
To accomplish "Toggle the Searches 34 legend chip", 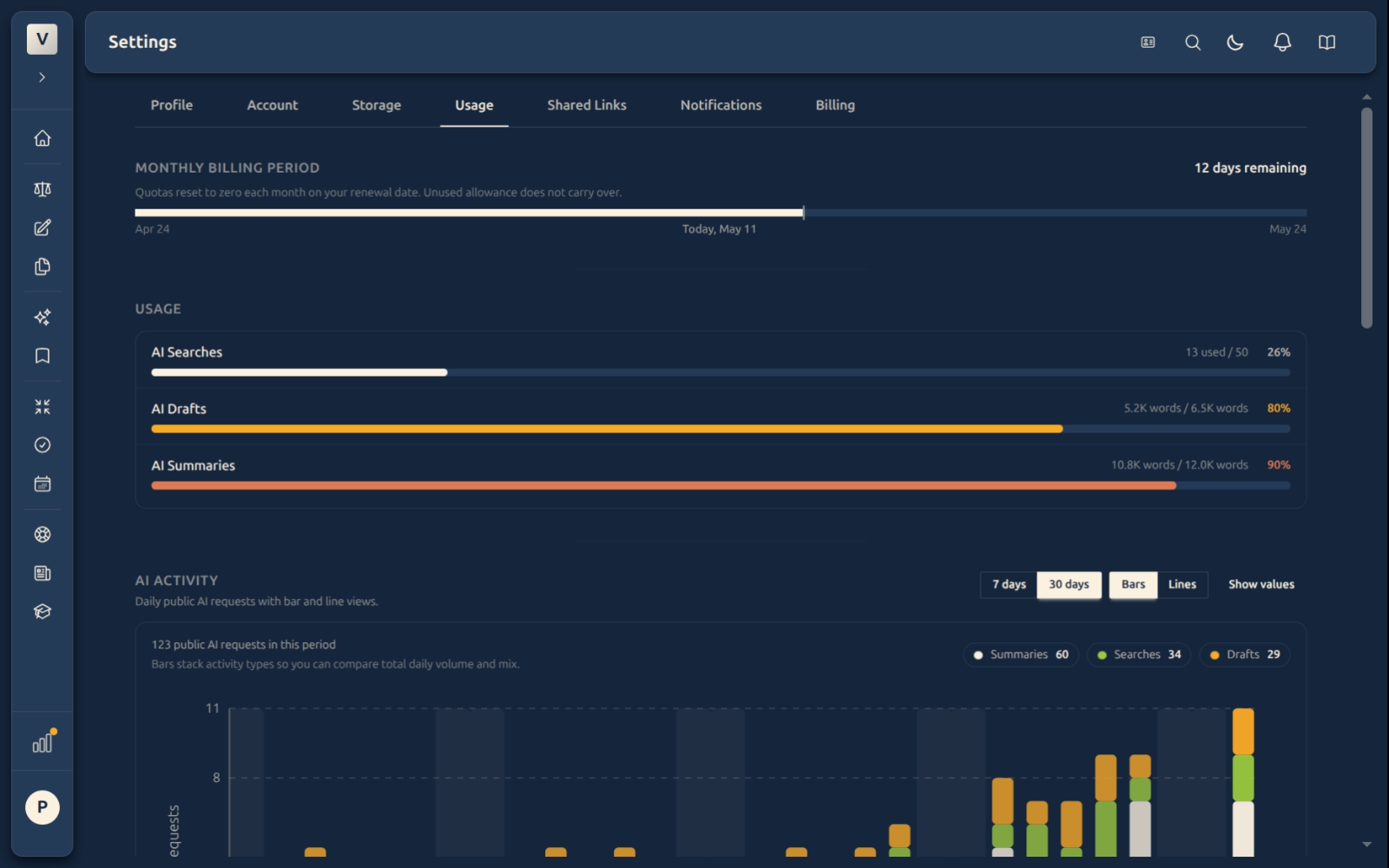I will pos(1139,654).
